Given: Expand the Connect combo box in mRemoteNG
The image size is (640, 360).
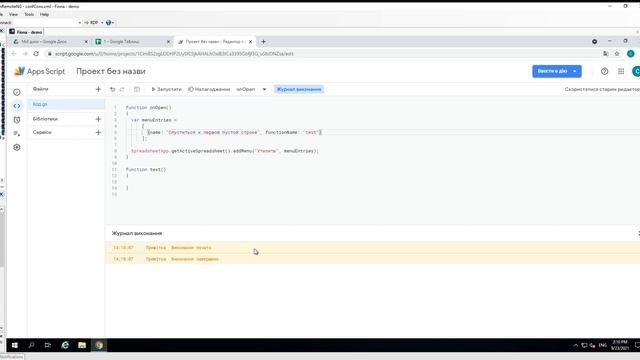Looking at the screenshot, I should pos(80,22).
